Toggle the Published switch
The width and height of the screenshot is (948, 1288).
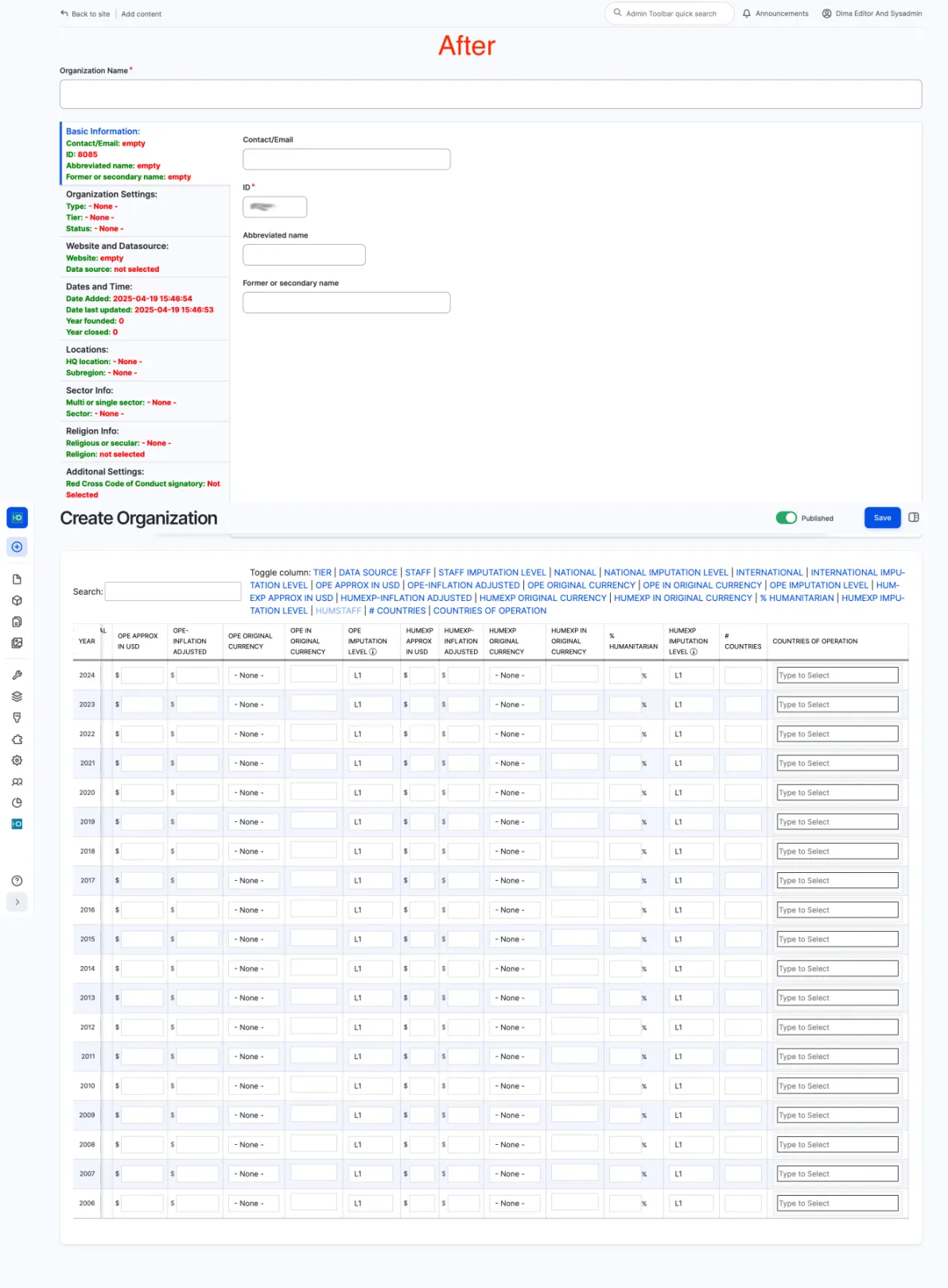pos(787,518)
